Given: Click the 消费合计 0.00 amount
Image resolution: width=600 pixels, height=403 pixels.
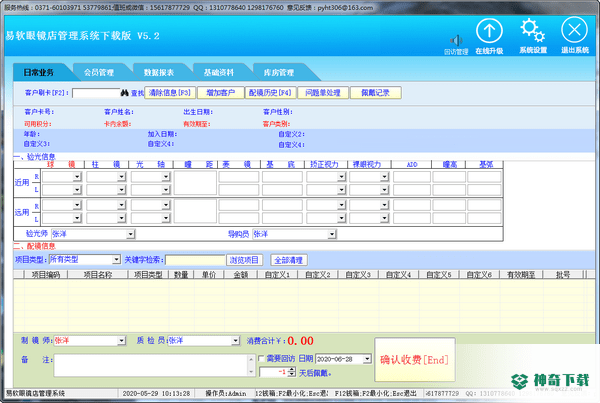Looking at the screenshot, I should pos(300,341).
